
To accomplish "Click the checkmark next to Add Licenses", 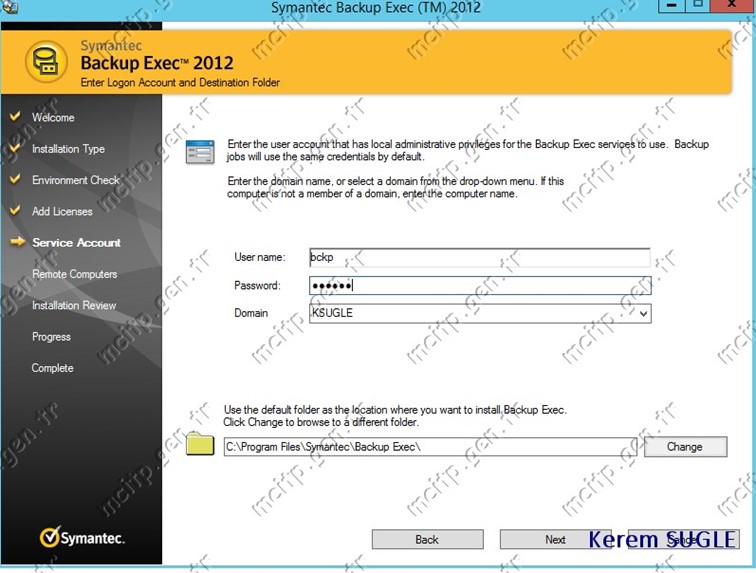I will pyautogui.click(x=15, y=210).
